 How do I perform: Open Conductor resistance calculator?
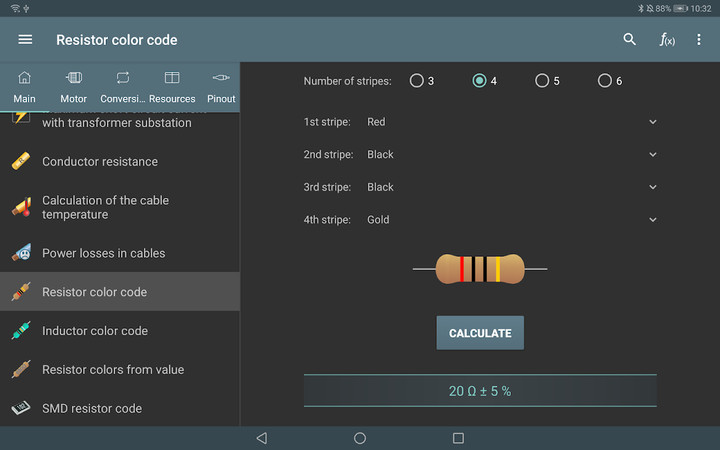(x=120, y=162)
